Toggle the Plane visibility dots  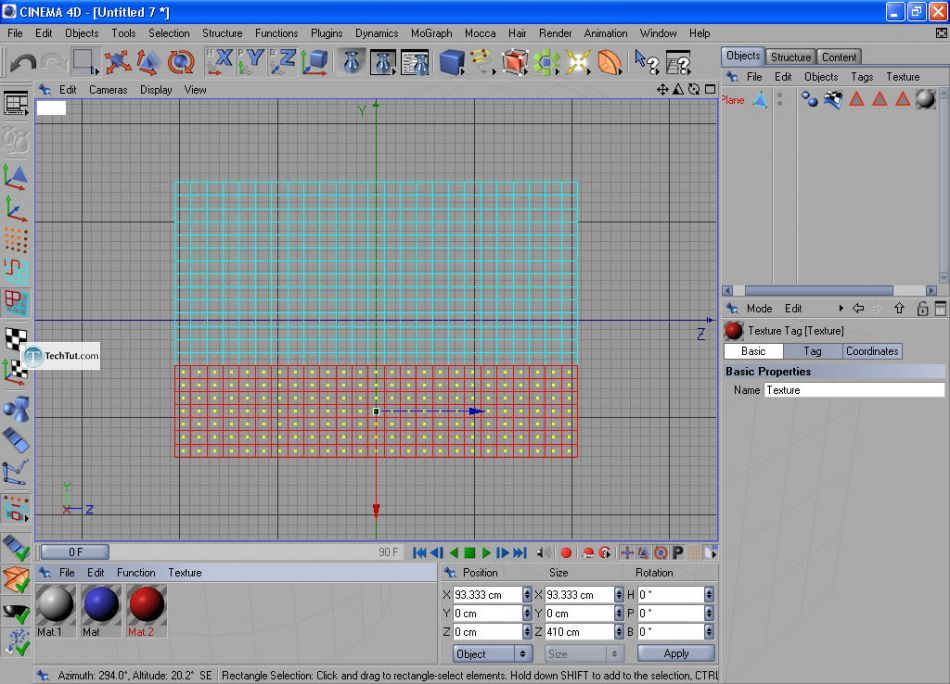click(x=780, y=99)
